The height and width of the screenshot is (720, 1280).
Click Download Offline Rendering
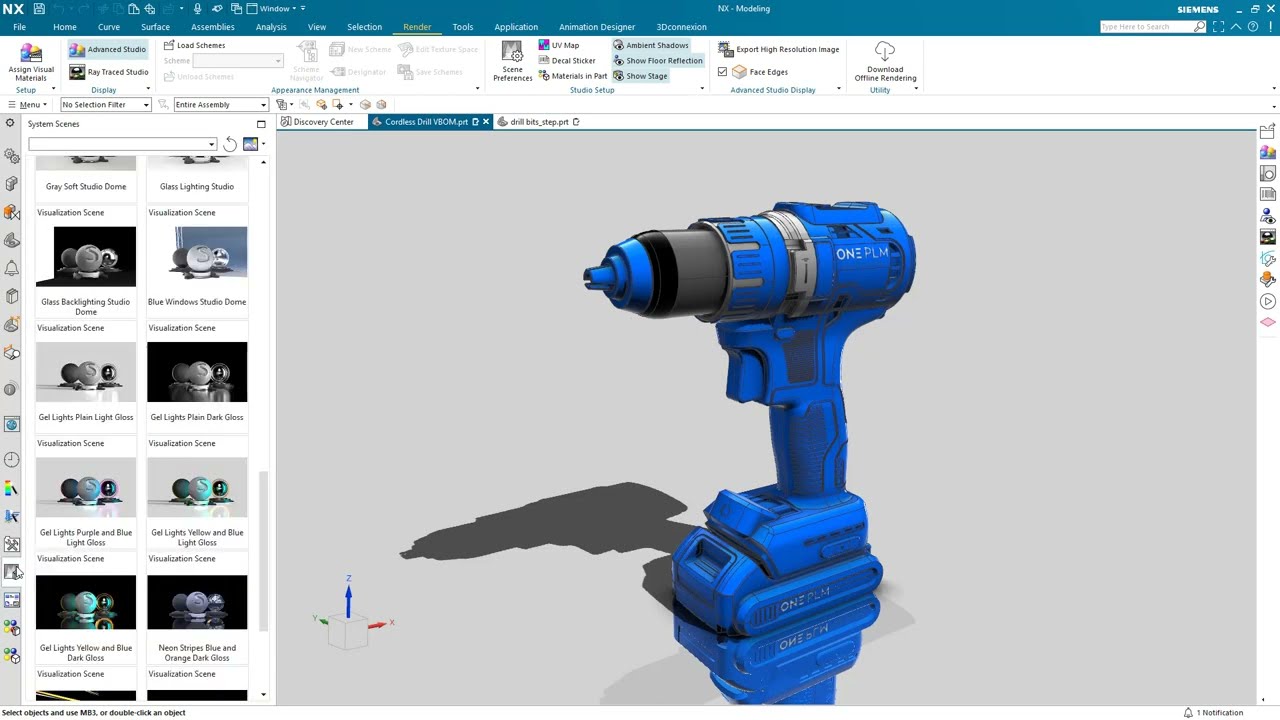point(885,62)
